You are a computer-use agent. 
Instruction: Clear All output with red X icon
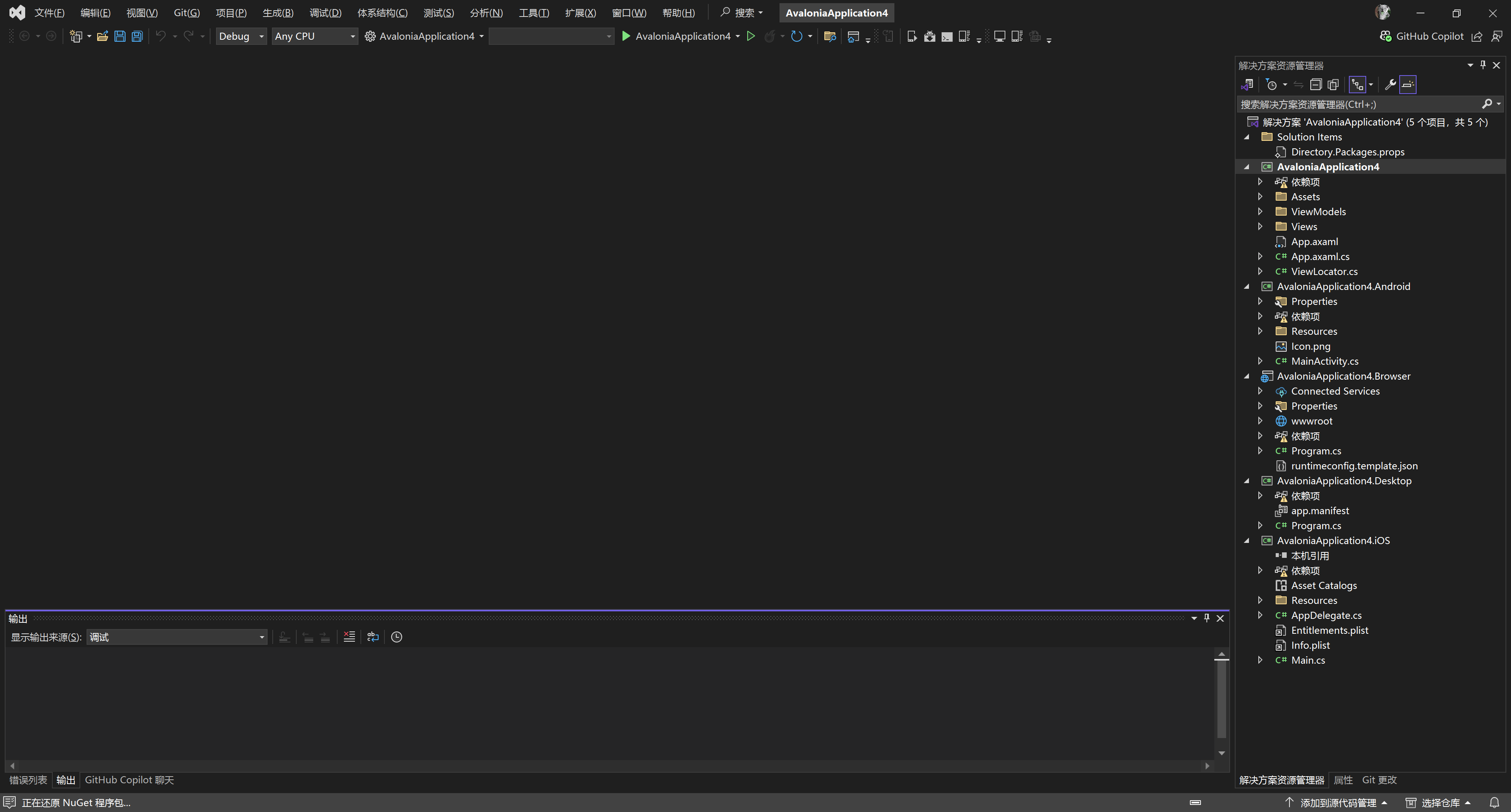[349, 637]
